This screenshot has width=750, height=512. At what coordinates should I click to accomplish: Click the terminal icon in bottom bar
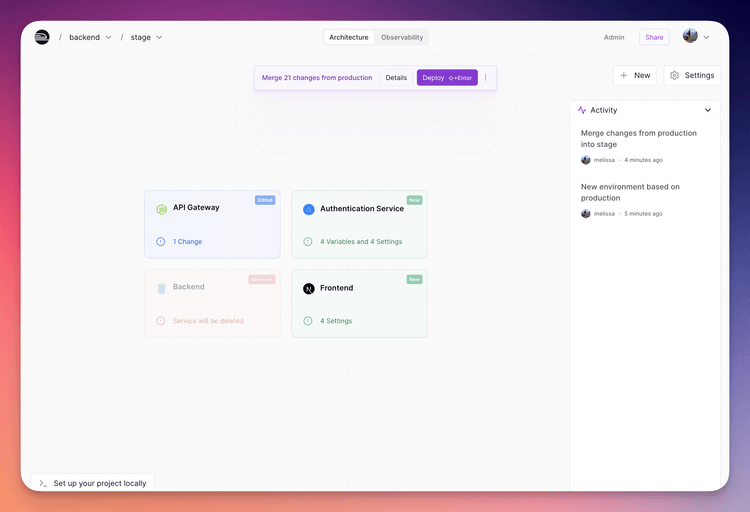43,483
